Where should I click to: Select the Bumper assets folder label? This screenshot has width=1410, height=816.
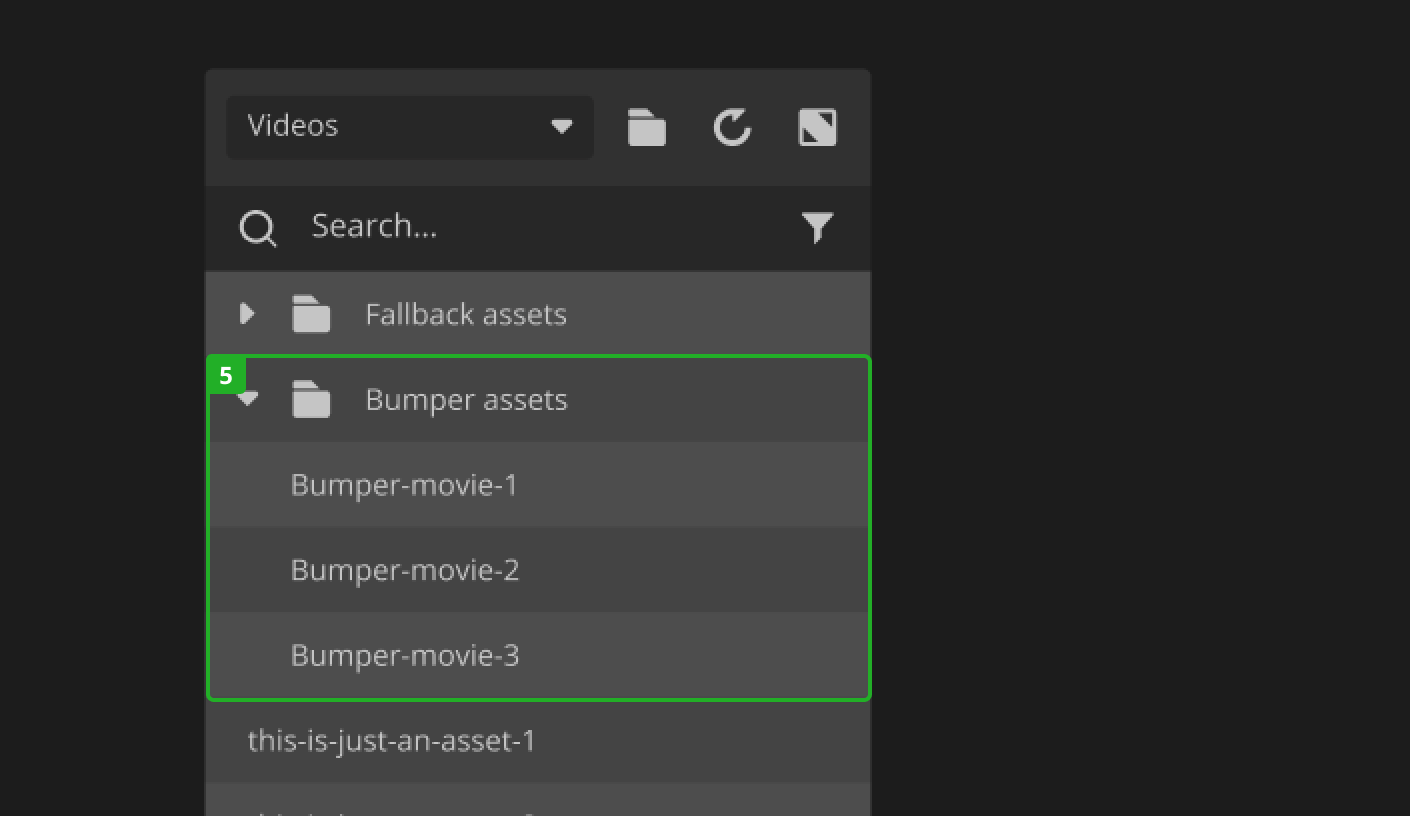466,400
